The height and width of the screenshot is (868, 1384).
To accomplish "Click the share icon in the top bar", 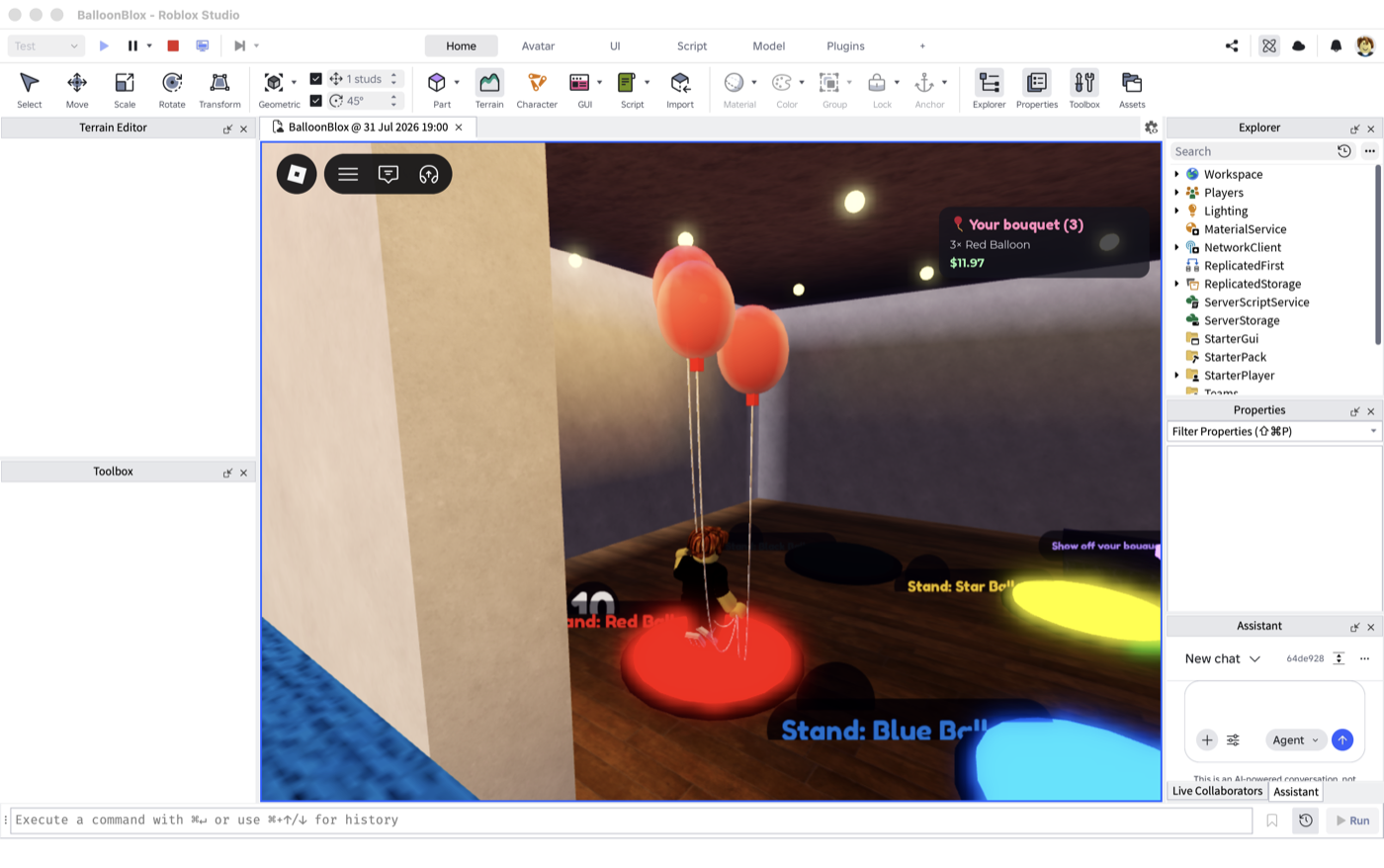I will point(1232,45).
